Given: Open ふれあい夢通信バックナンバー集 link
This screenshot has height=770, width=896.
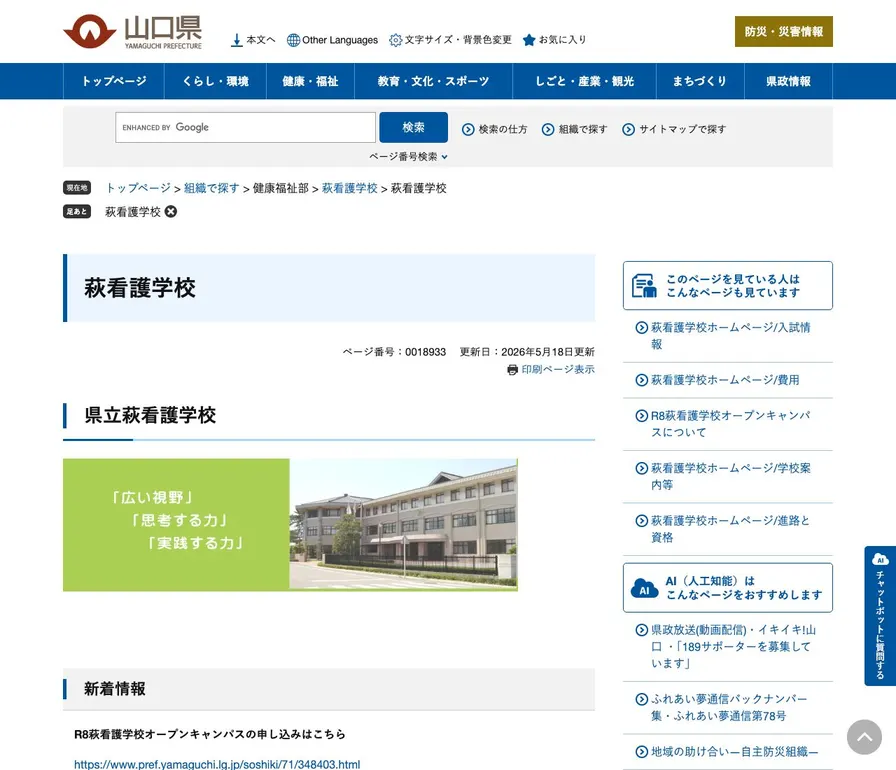Looking at the screenshot, I should (727, 707).
